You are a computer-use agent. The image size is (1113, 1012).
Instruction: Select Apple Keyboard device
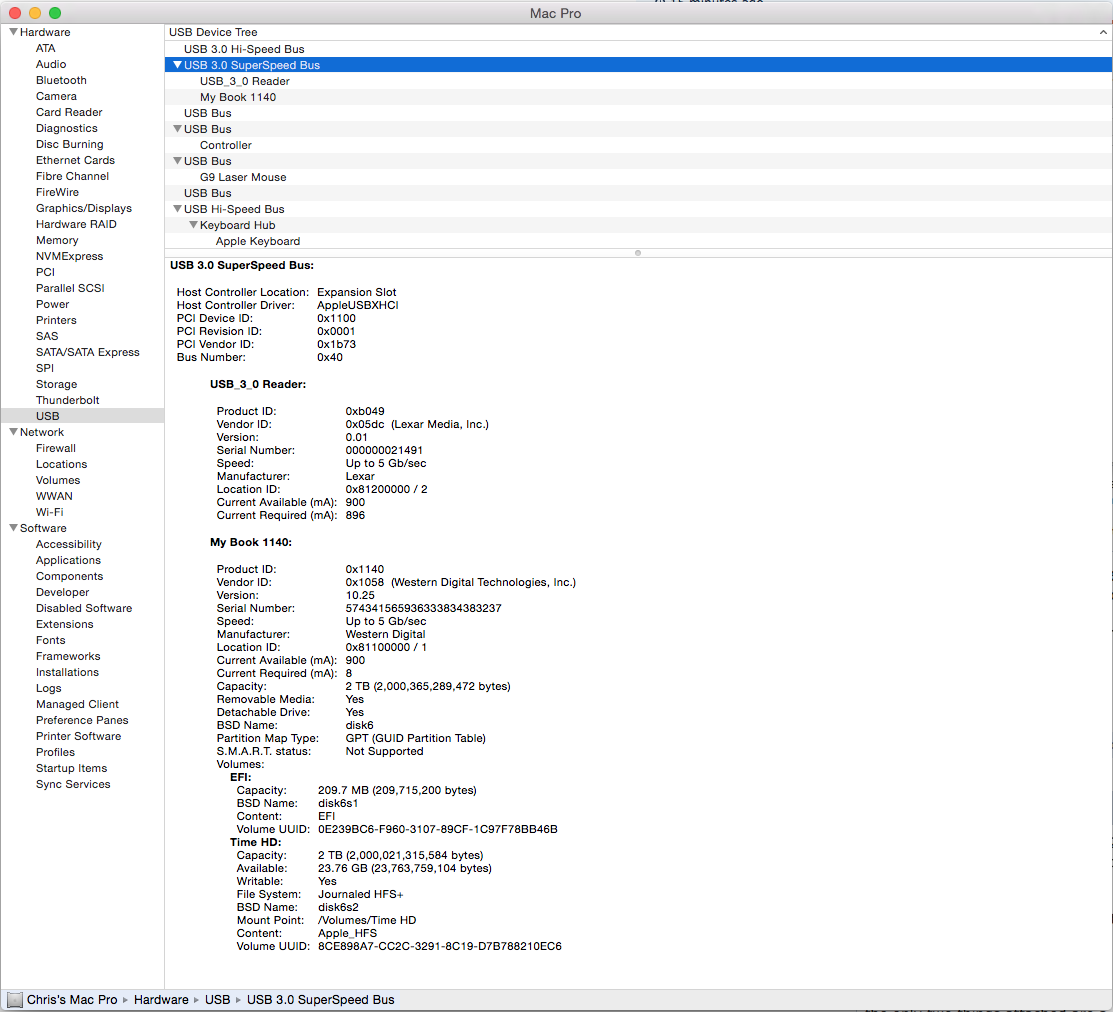pyautogui.click(x=638, y=241)
